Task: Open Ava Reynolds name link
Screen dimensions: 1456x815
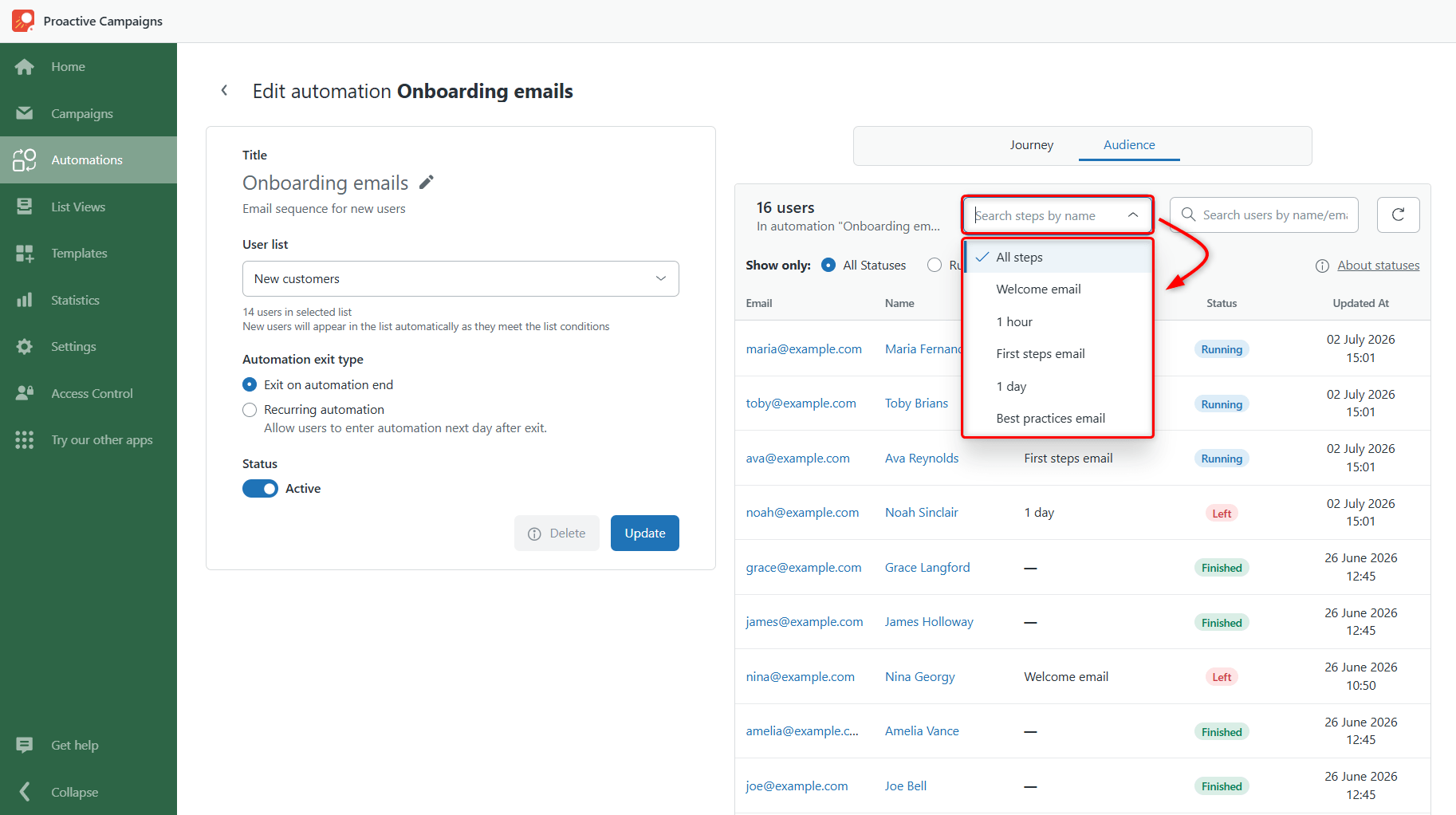Action: point(922,459)
